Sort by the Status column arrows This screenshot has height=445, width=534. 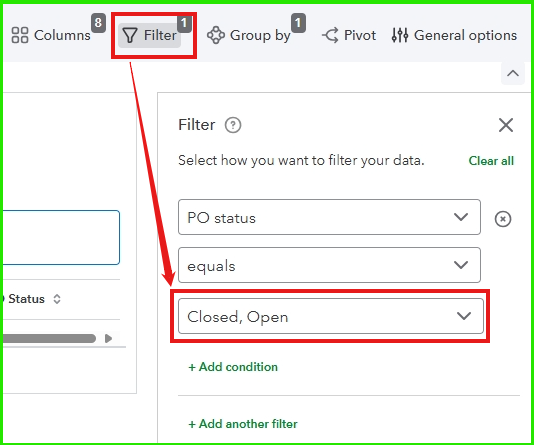(x=57, y=299)
